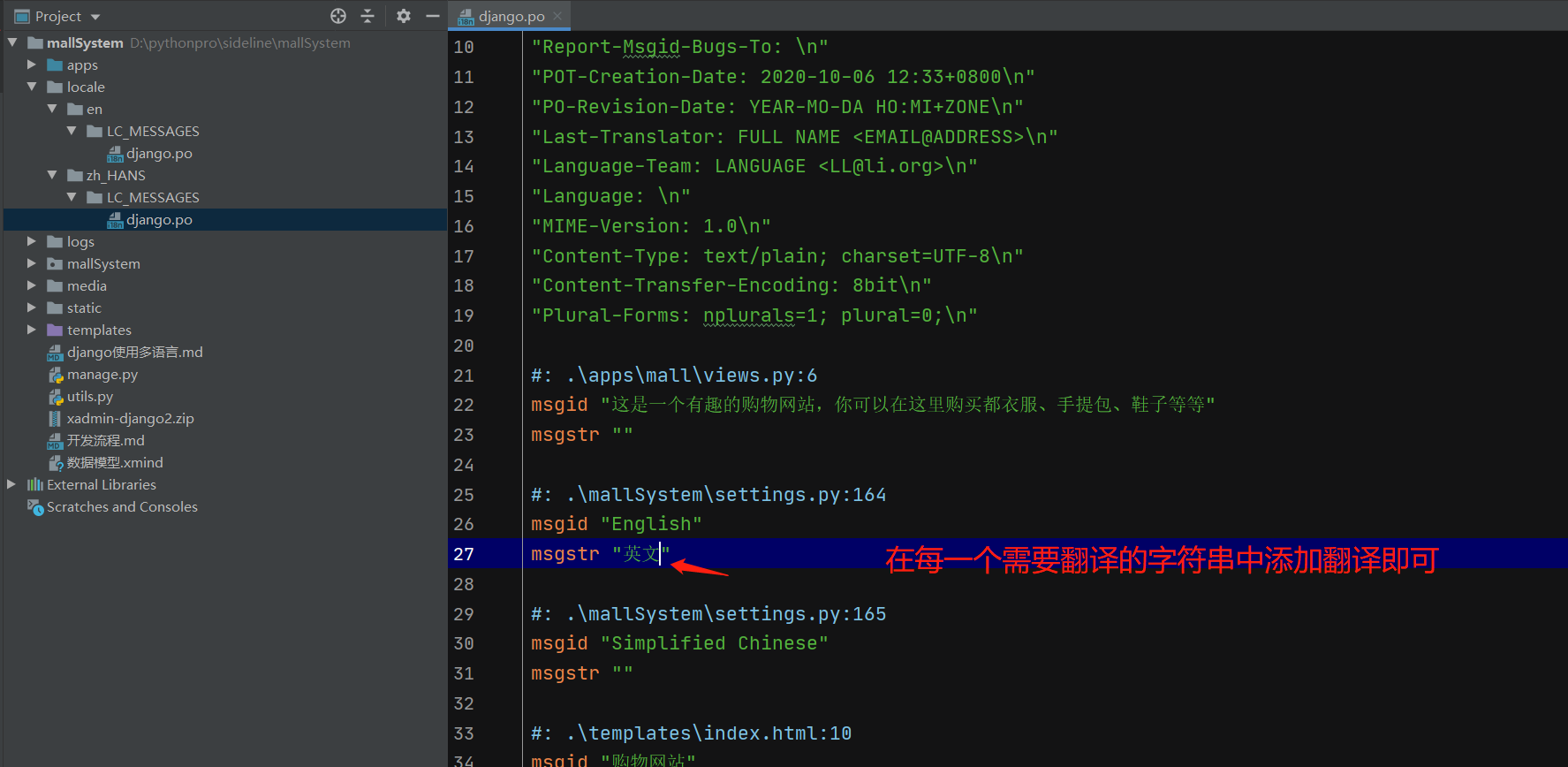
Task: Open Project panel settings gear
Action: 404,16
